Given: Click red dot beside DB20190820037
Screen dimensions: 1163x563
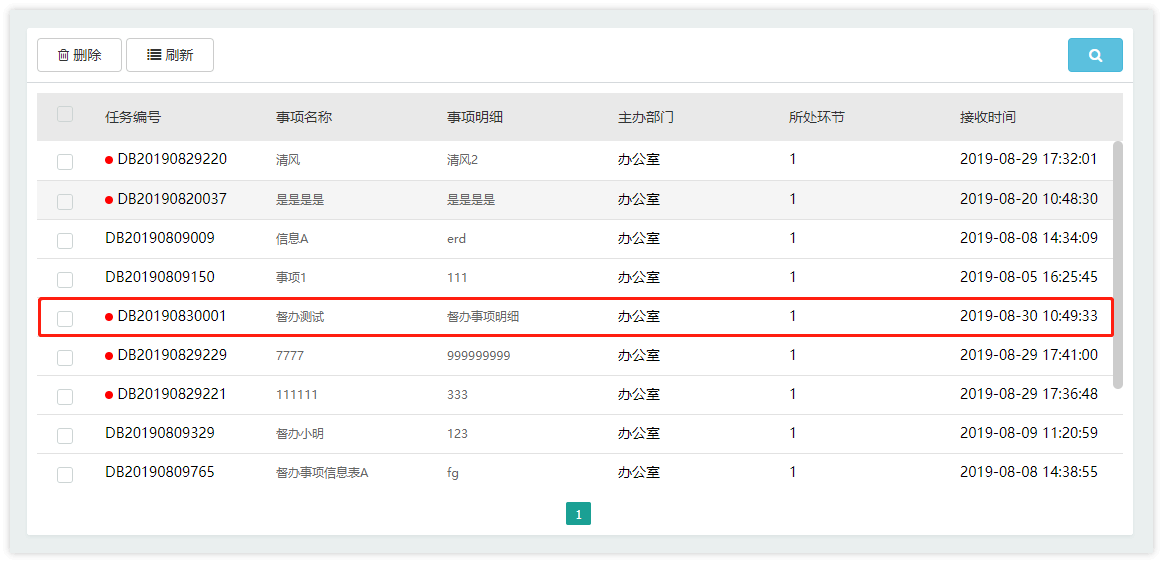Looking at the screenshot, I should pos(109,200).
